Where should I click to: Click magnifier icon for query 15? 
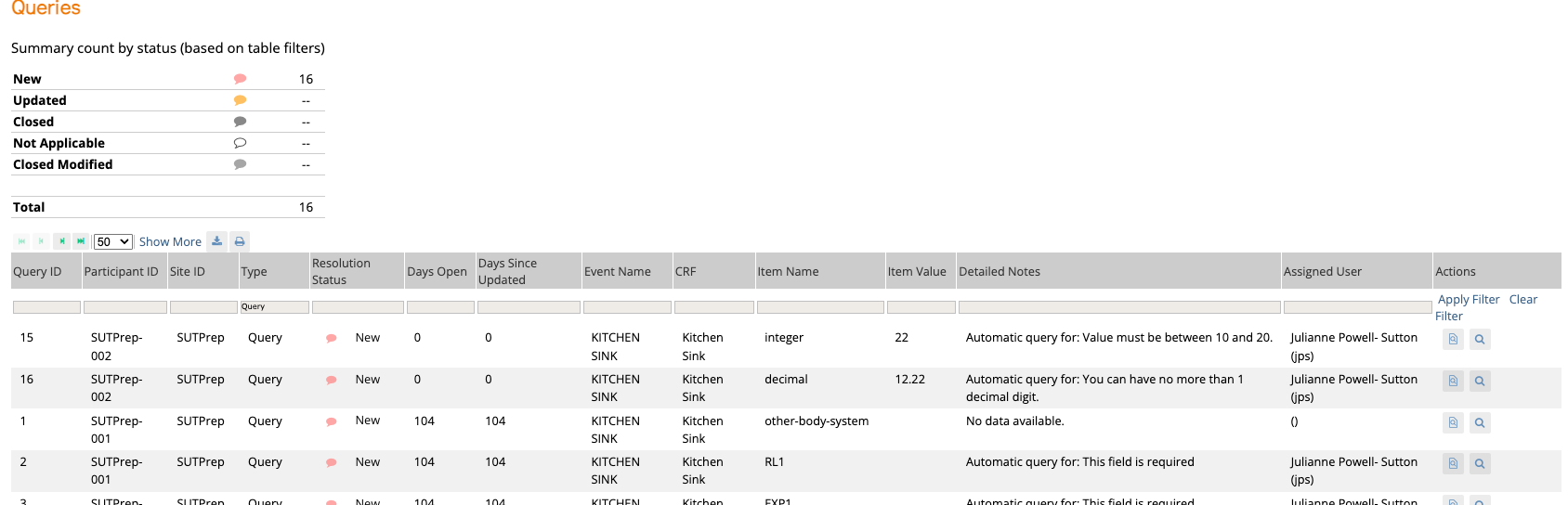tap(1480, 340)
